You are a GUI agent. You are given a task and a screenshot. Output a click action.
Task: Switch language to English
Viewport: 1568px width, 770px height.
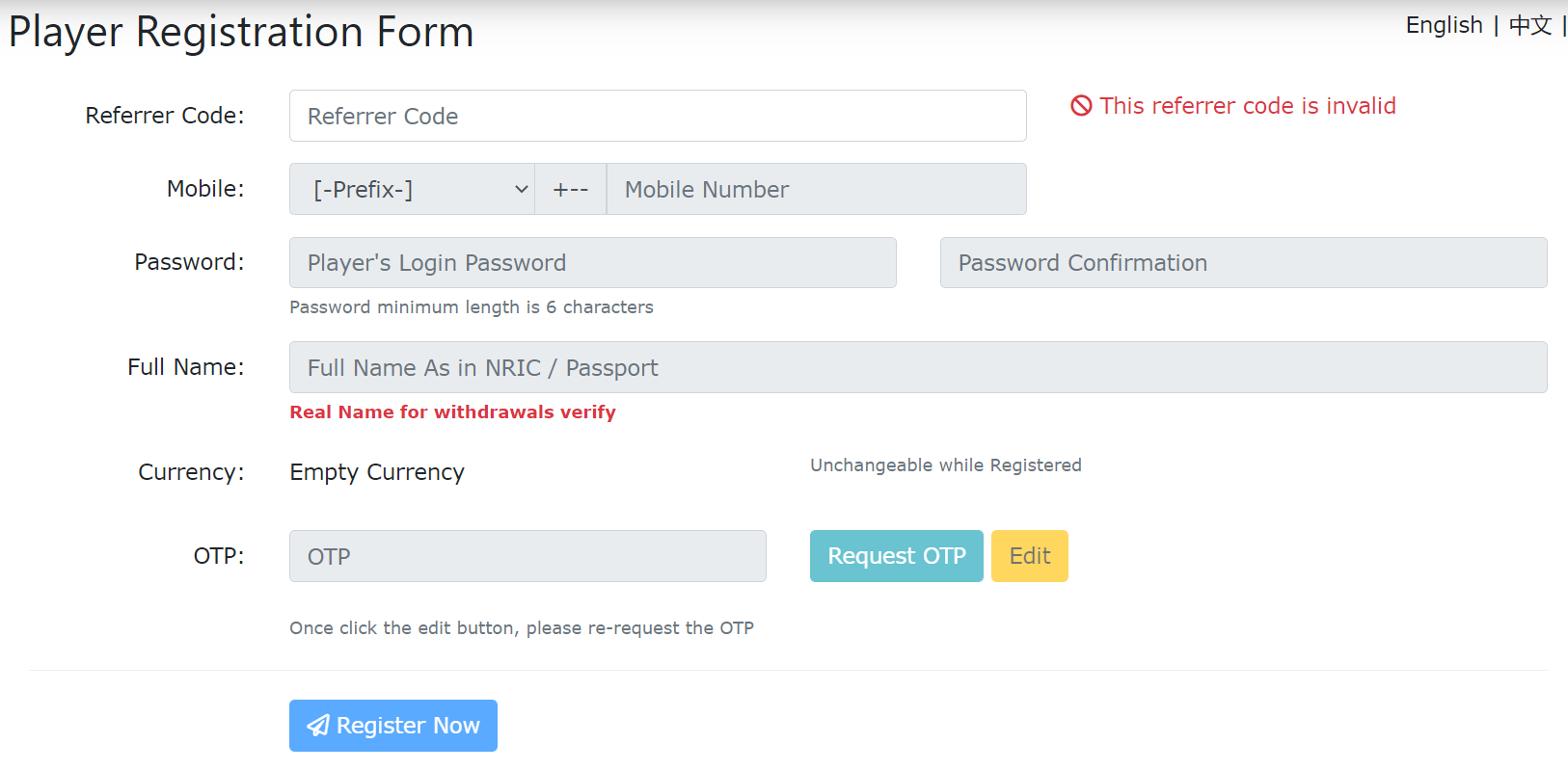1444,25
